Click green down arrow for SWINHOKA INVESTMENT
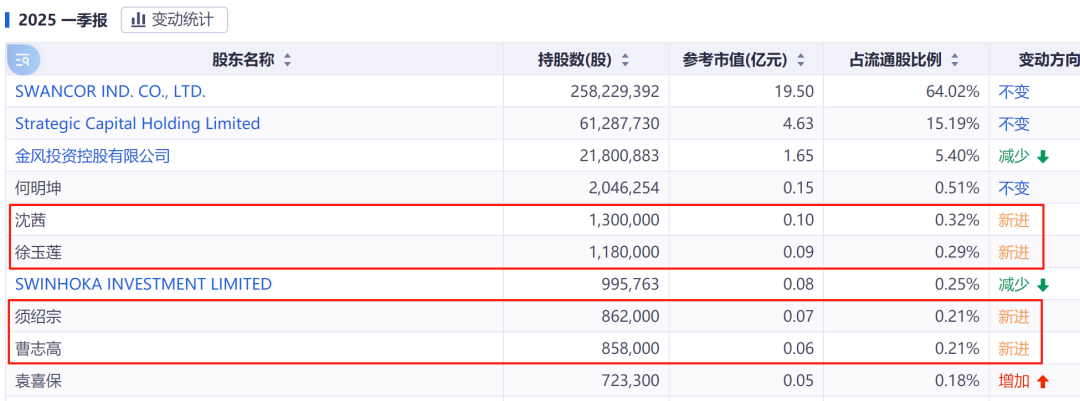Viewport: 1080px width, 401px height. tap(1042, 285)
